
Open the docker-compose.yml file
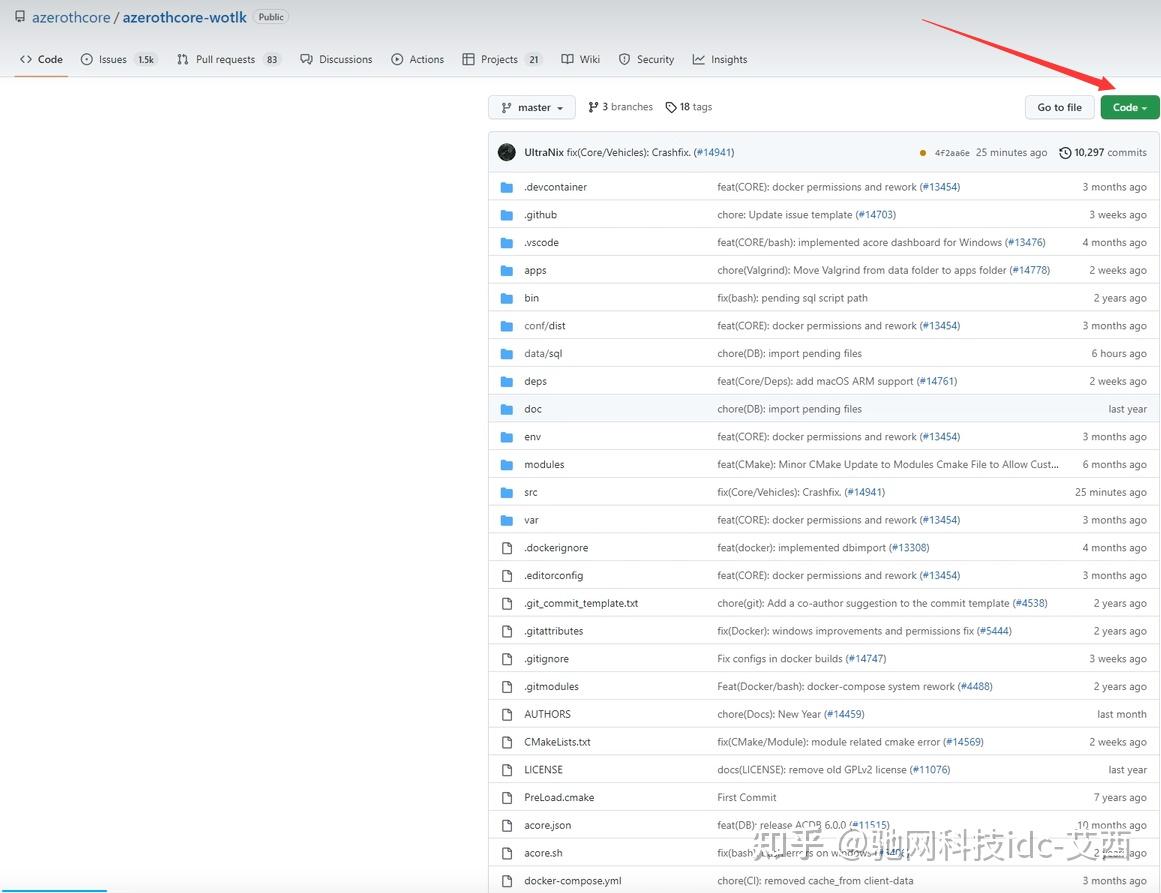point(573,881)
